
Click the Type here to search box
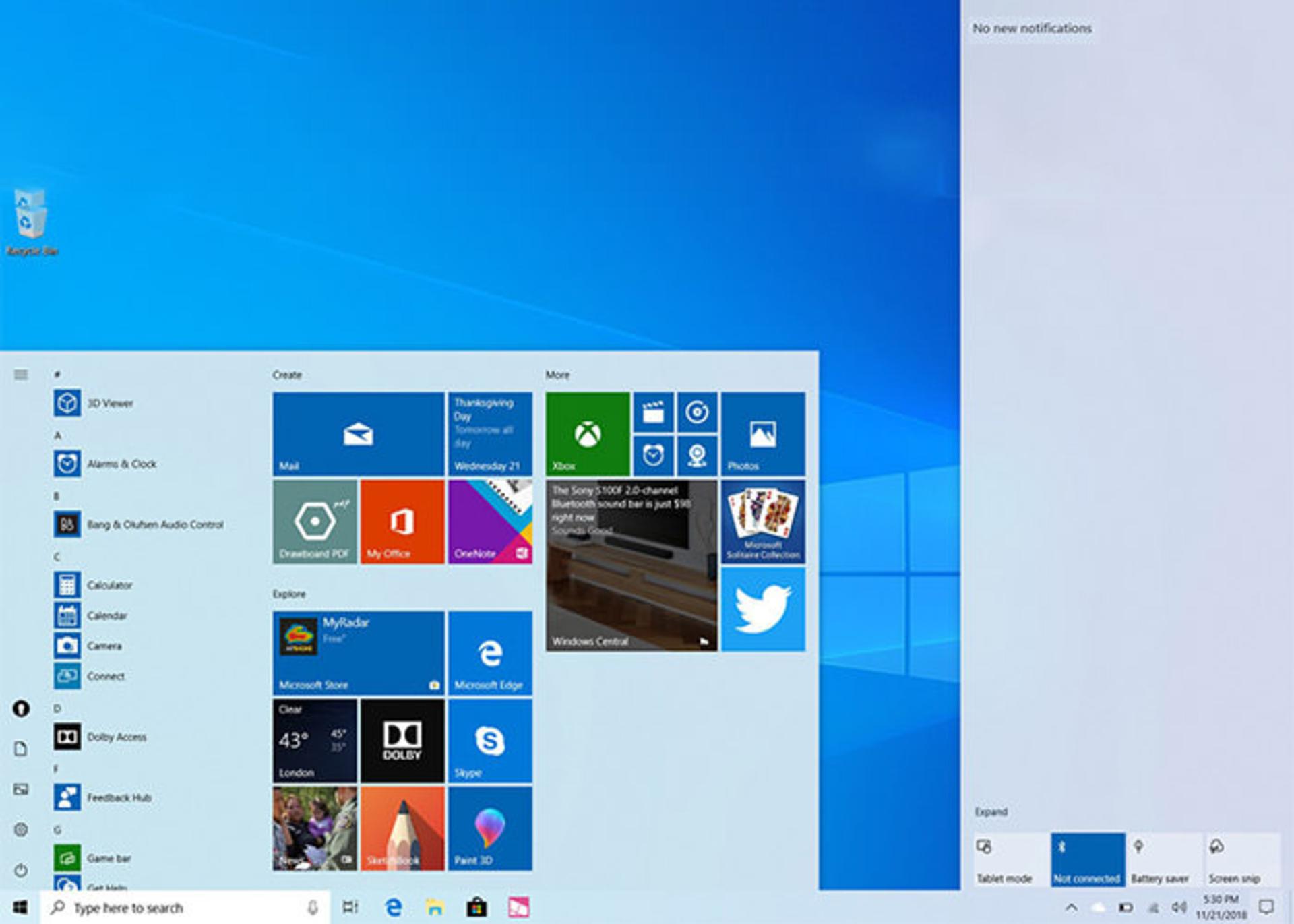click(185, 908)
